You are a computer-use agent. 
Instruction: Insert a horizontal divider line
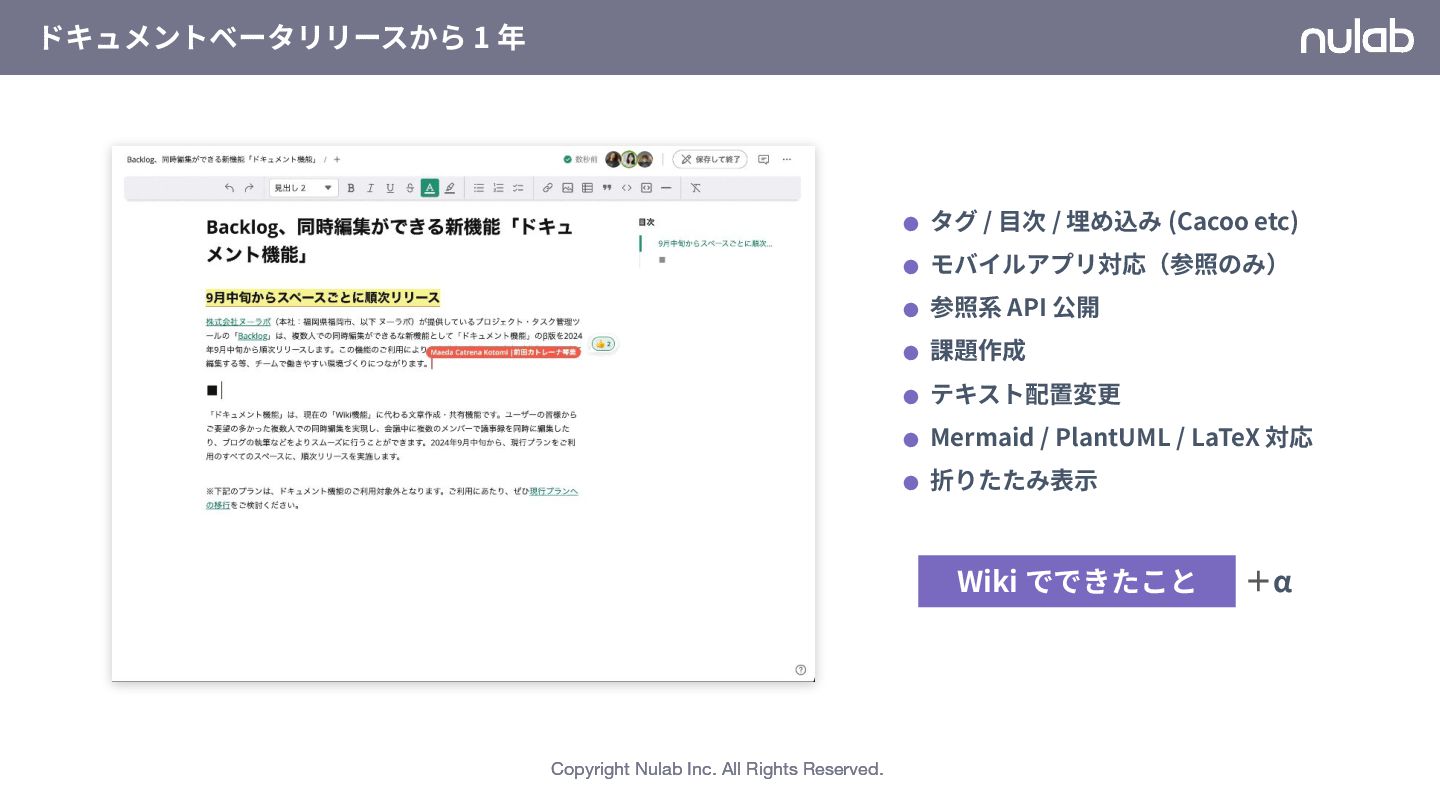666,188
